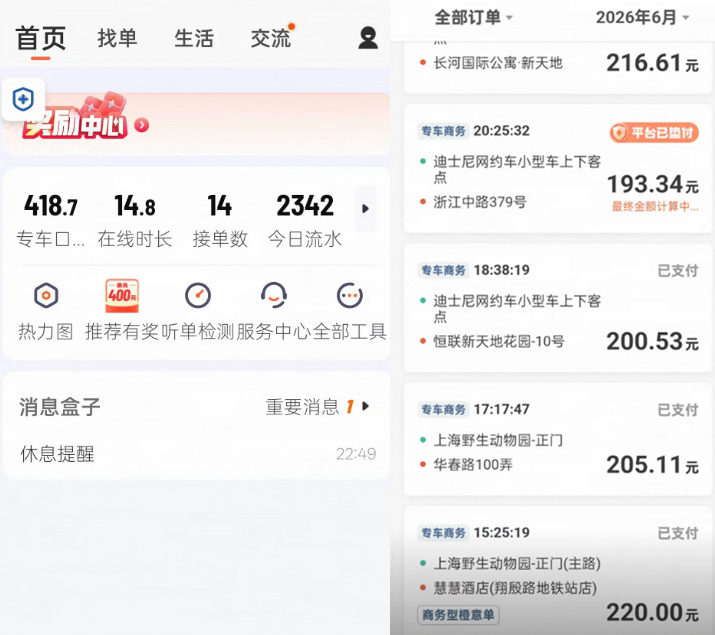The width and height of the screenshot is (715, 635).
Task: Tap the 最终金额计算中 notice
Action: [x=655, y=207]
